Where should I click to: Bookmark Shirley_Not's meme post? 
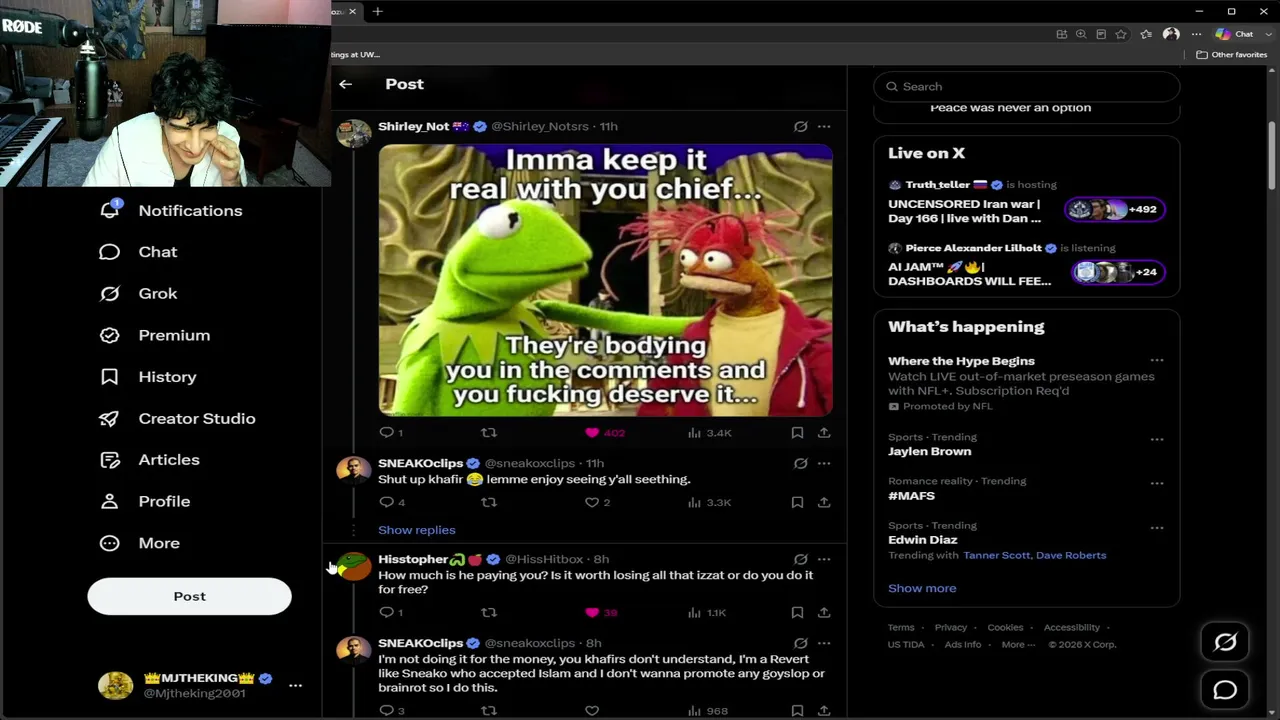(x=797, y=433)
